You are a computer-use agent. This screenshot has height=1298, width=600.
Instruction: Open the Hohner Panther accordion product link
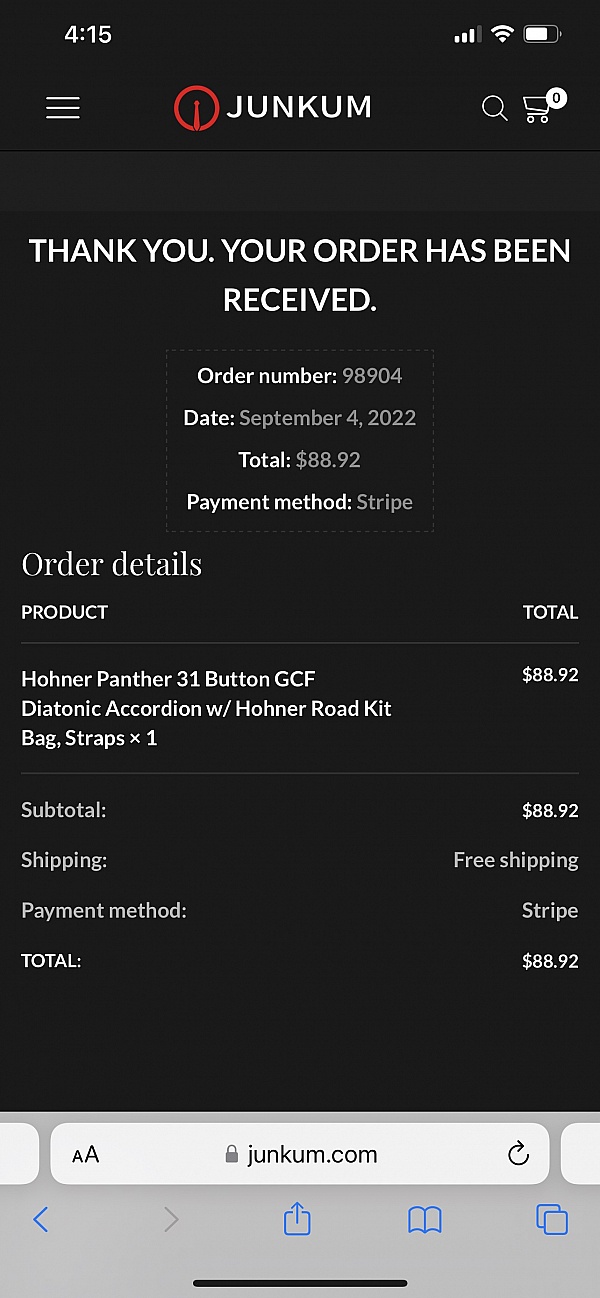point(206,708)
